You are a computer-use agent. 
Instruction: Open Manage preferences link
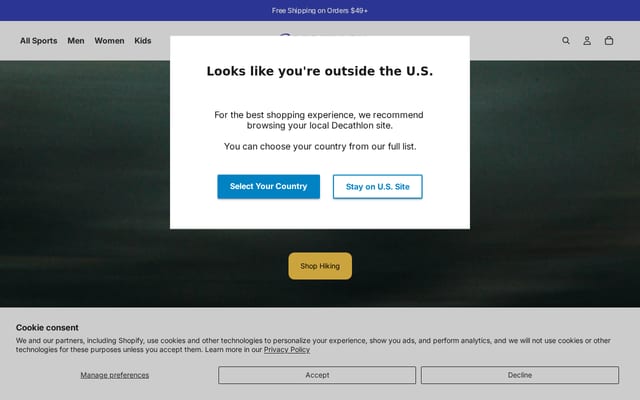click(115, 375)
